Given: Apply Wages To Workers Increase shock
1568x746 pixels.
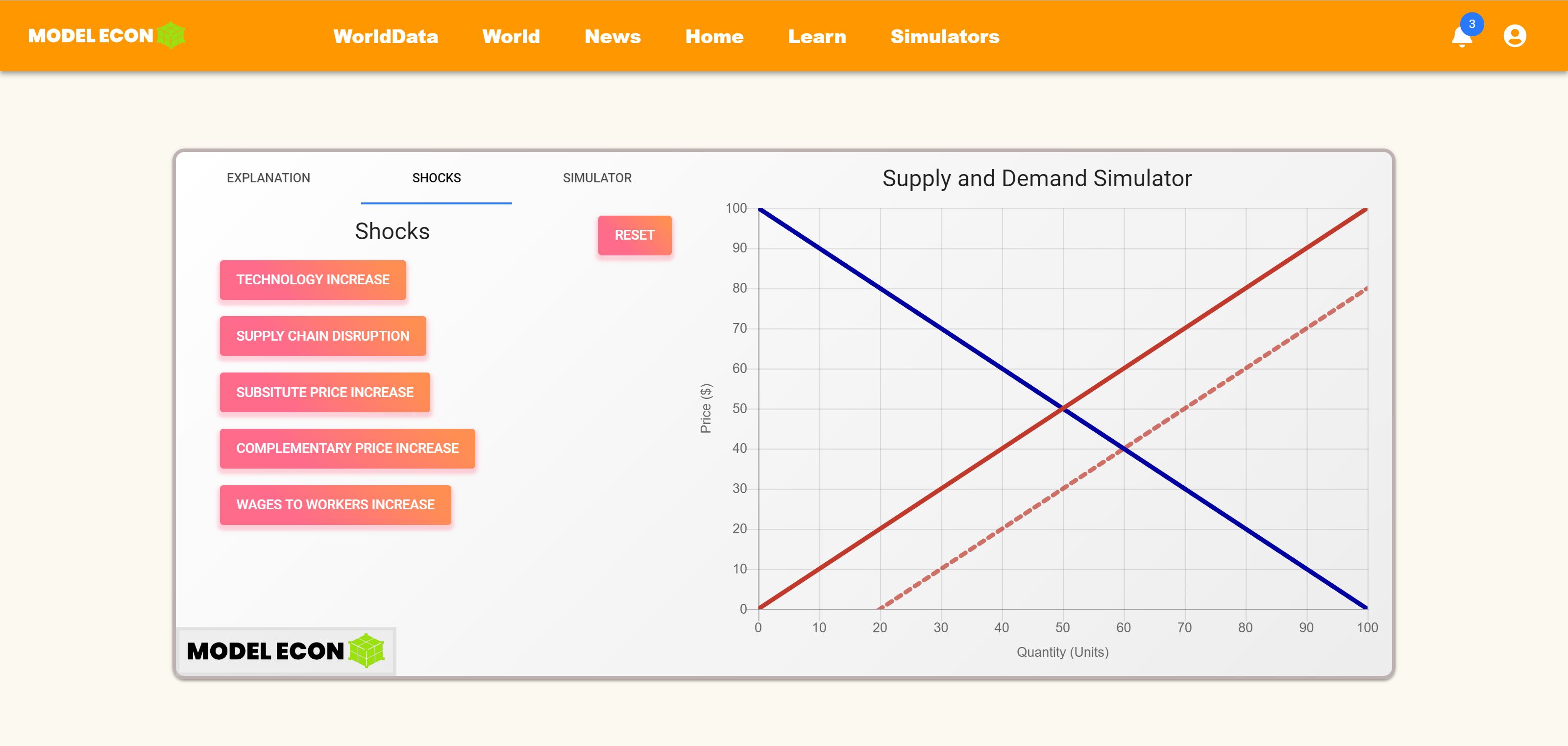Looking at the screenshot, I should point(335,504).
